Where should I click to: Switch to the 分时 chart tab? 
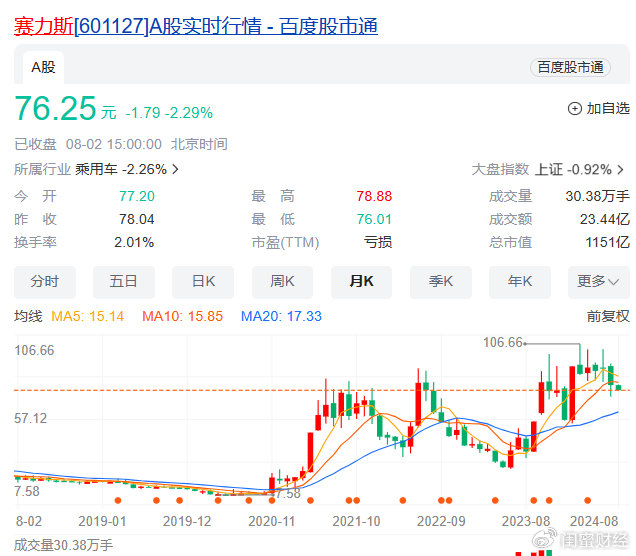pyautogui.click(x=45, y=281)
